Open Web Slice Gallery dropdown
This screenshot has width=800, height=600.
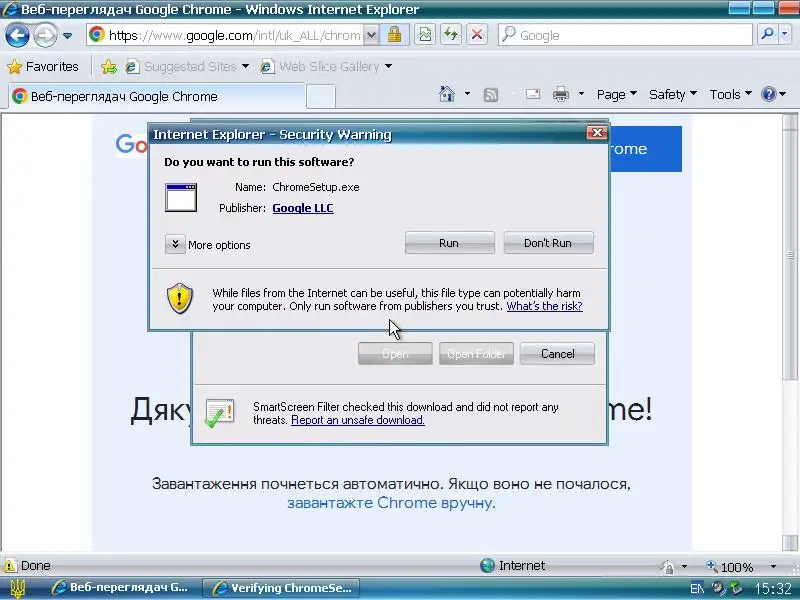(x=327, y=66)
